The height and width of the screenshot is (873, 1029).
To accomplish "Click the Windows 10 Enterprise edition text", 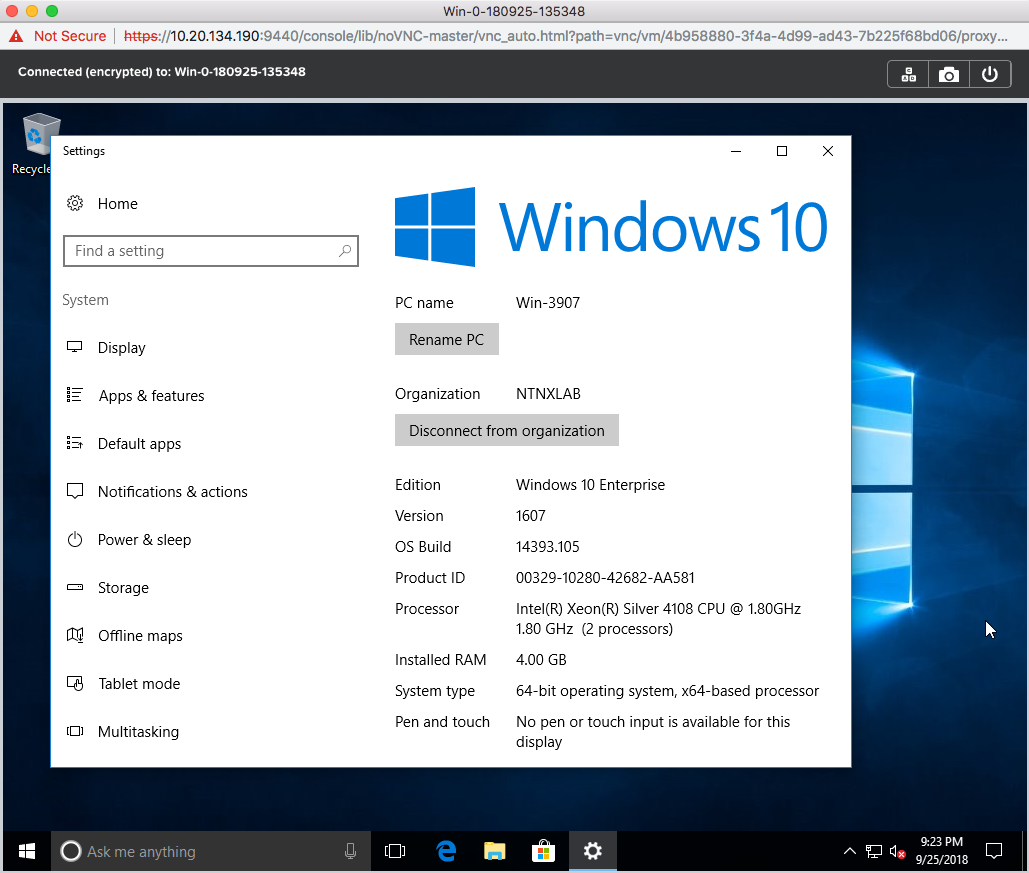I will [x=590, y=484].
